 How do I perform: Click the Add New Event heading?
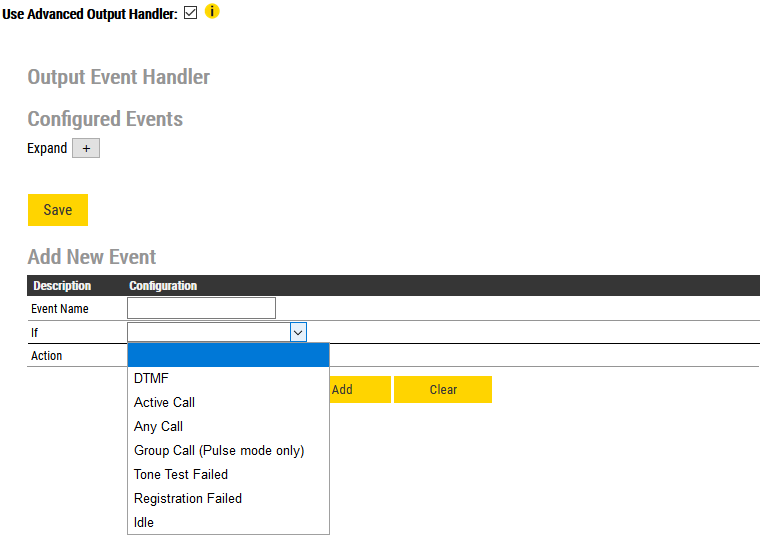(92, 257)
